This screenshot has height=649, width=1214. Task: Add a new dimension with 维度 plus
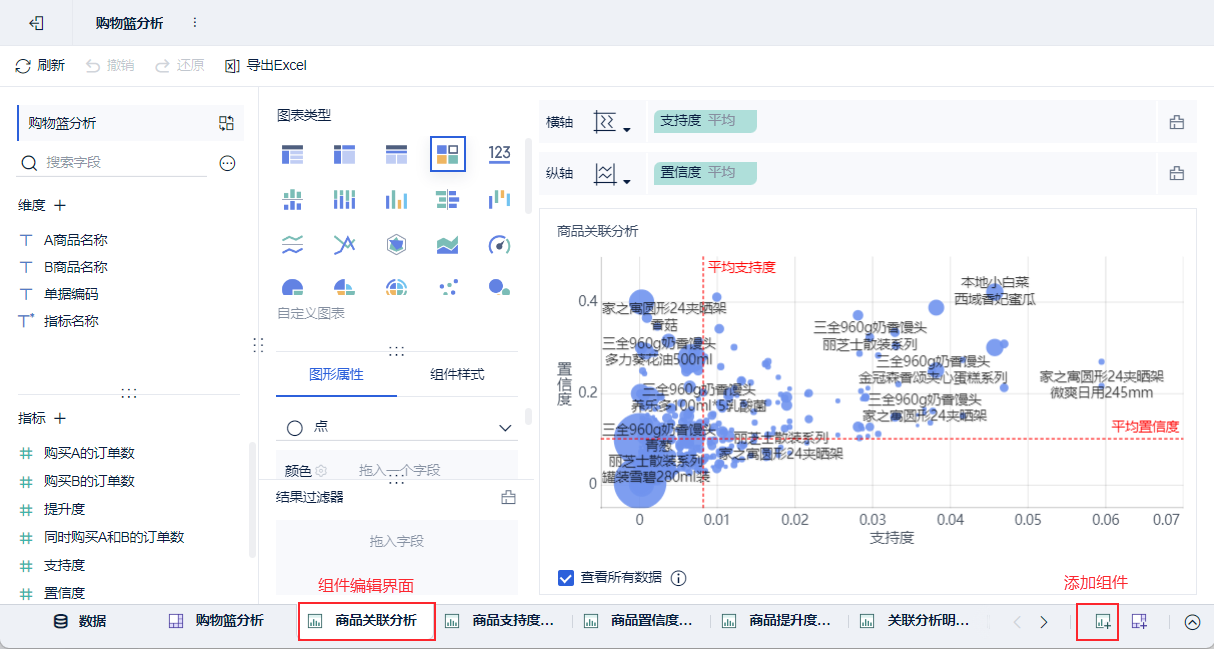click(60, 205)
